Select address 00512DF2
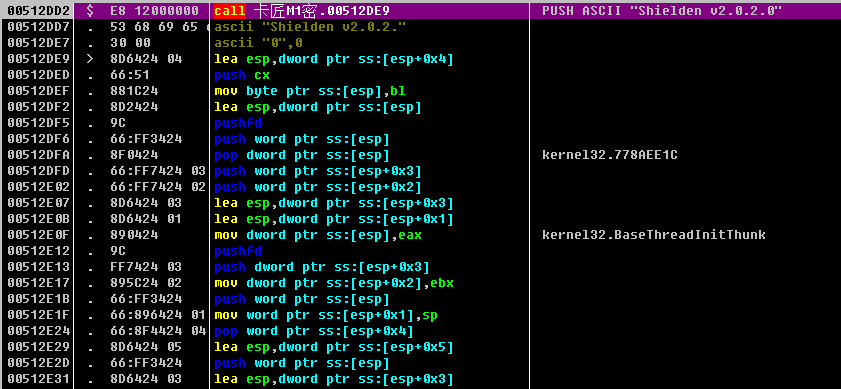This screenshot has height=389, width=841. tap(39, 106)
